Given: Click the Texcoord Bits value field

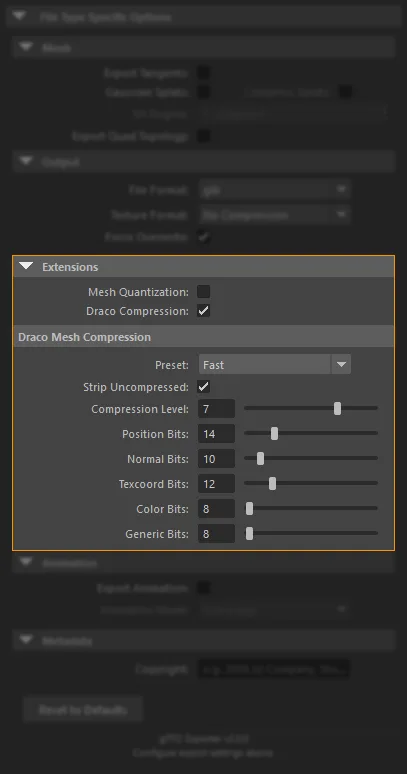Looking at the screenshot, I should pos(216,484).
